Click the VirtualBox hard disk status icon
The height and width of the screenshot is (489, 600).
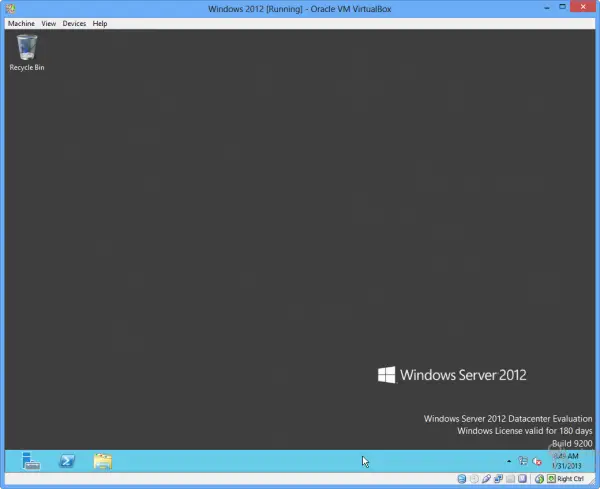[462, 479]
